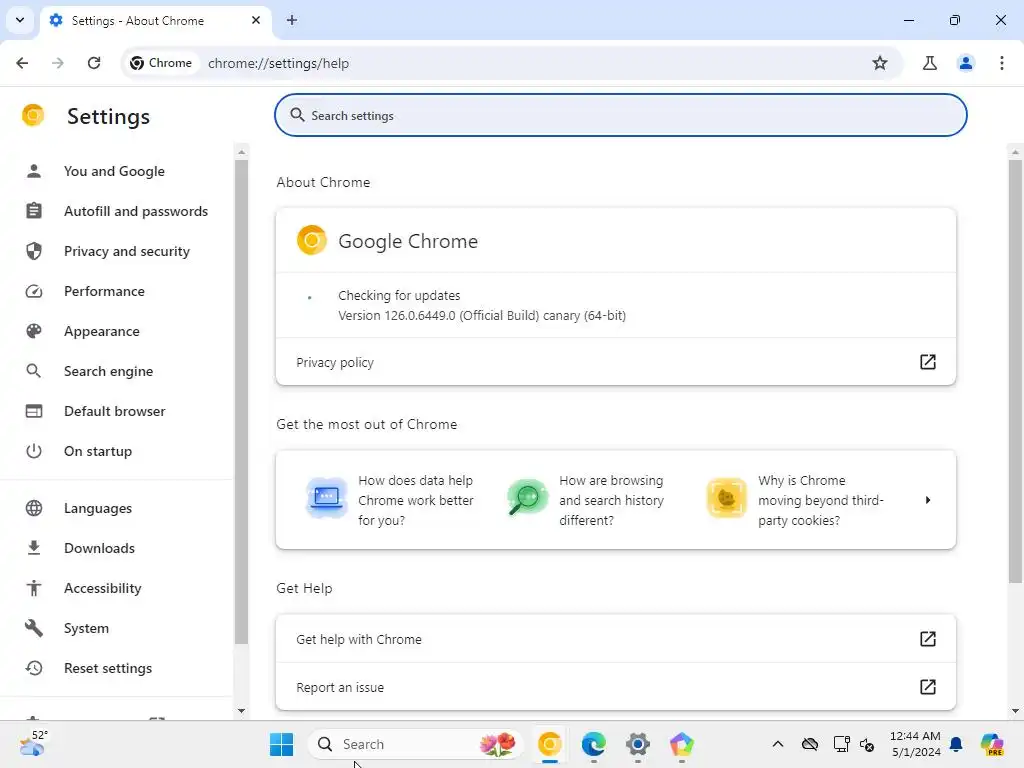Click Get help with Chrome external-link icon
Screen dimensions: 1024x768
[x=927, y=639]
